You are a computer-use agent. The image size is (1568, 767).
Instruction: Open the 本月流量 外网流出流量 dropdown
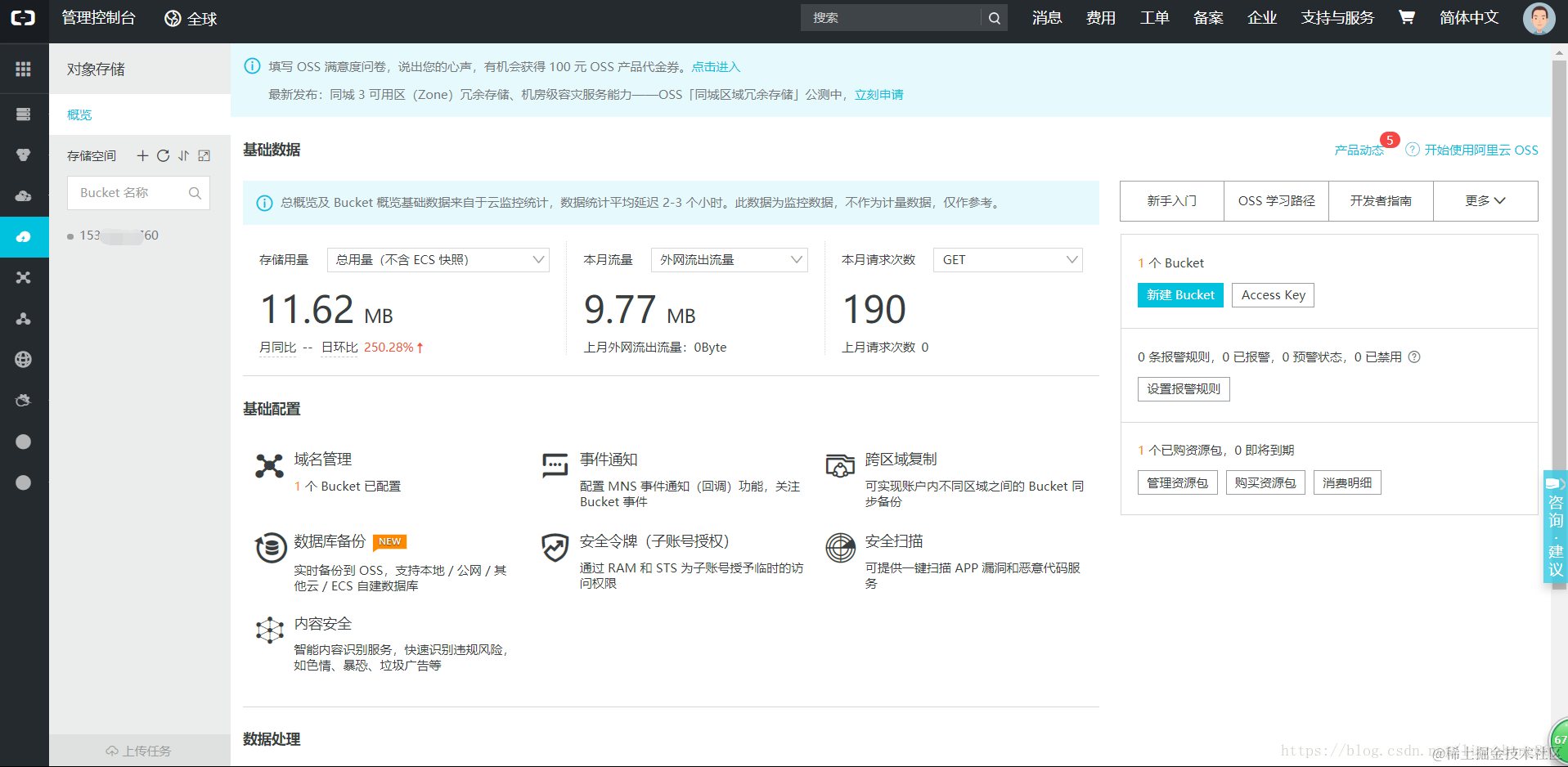pos(730,260)
